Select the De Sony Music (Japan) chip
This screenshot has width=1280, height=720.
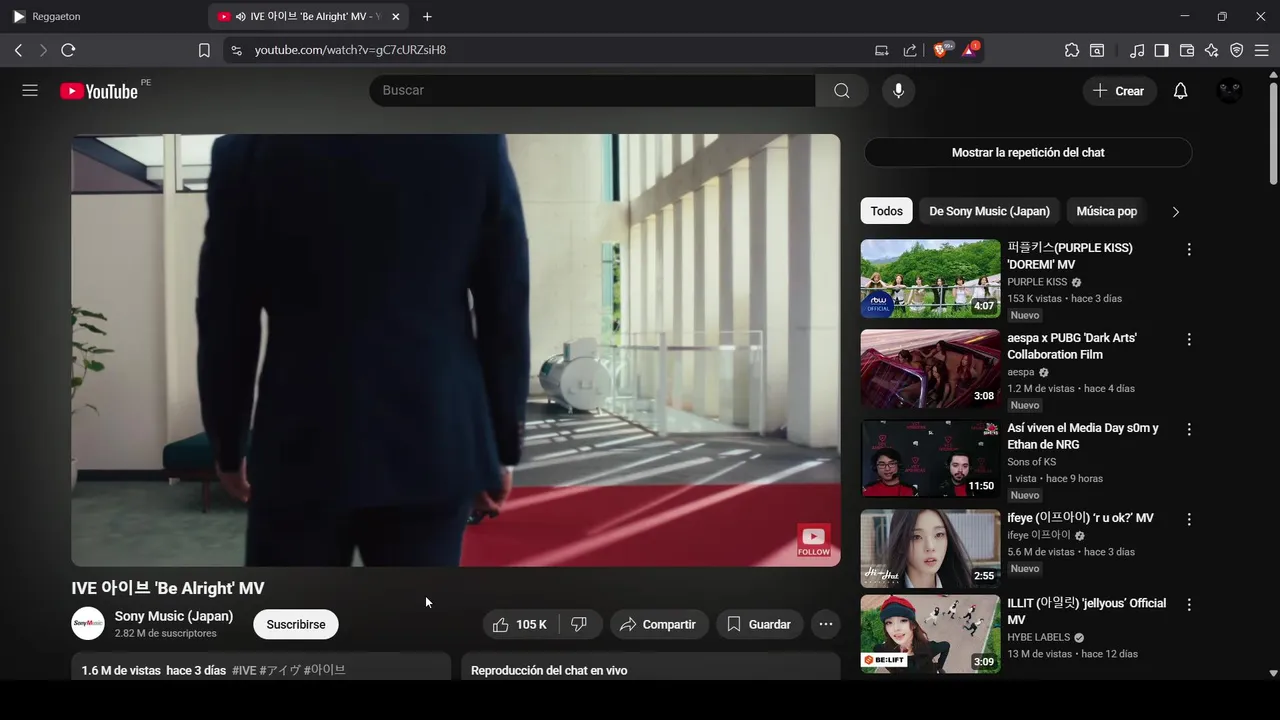tap(989, 211)
